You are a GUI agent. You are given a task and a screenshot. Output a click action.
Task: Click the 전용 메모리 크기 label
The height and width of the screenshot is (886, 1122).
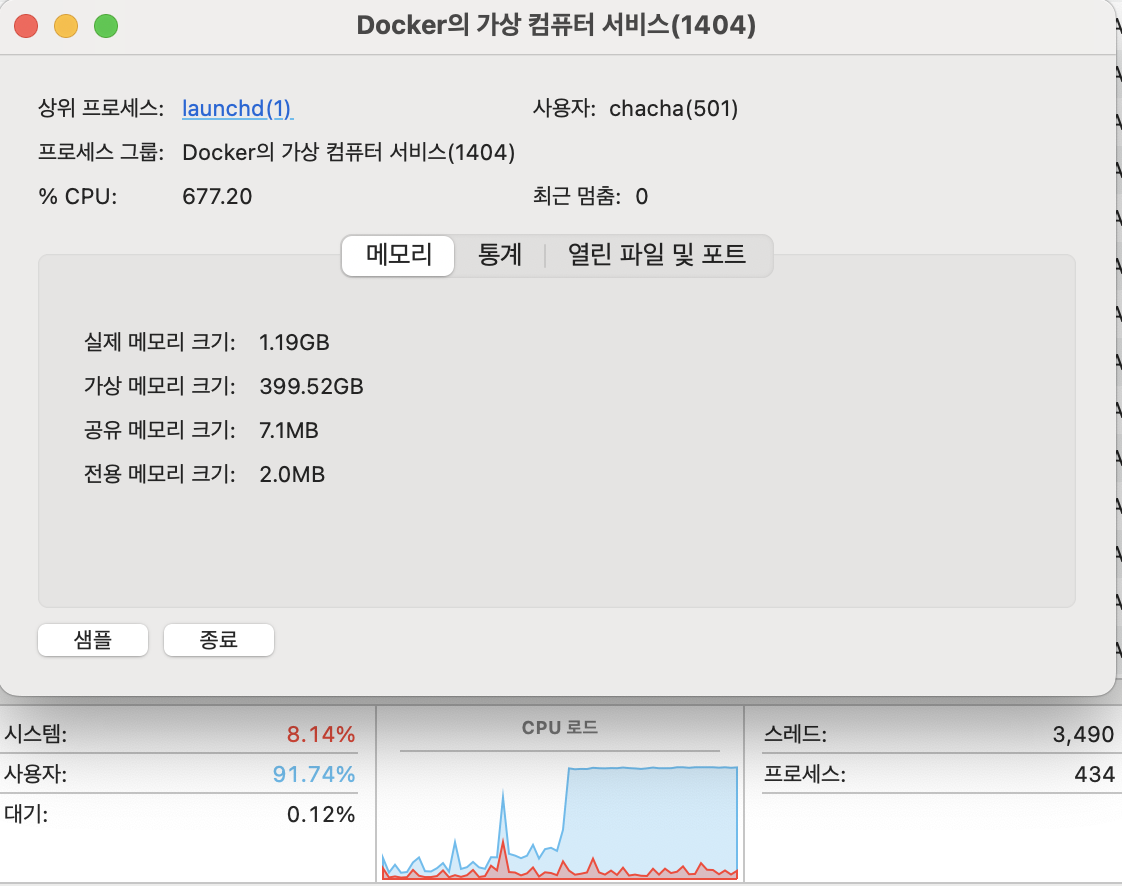tap(160, 474)
